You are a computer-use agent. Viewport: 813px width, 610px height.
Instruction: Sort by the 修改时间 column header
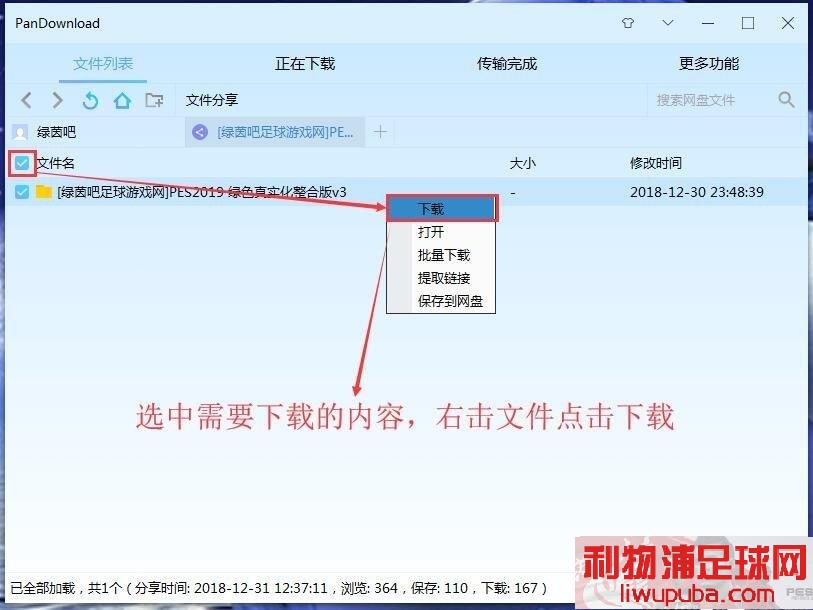point(656,163)
